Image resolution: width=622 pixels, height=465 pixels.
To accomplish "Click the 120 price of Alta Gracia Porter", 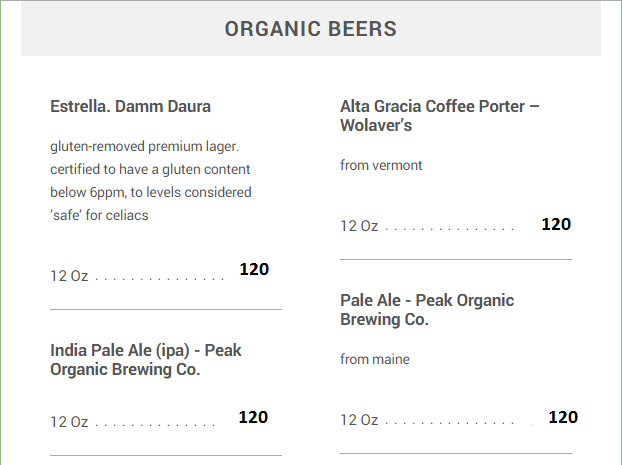I will point(555,225).
